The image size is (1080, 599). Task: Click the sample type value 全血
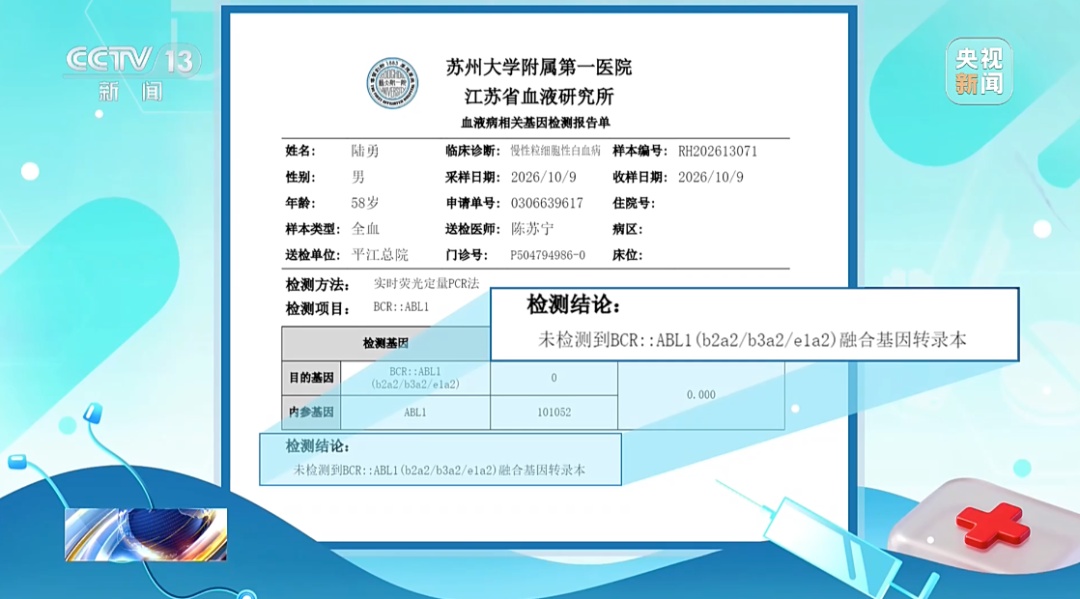click(365, 229)
